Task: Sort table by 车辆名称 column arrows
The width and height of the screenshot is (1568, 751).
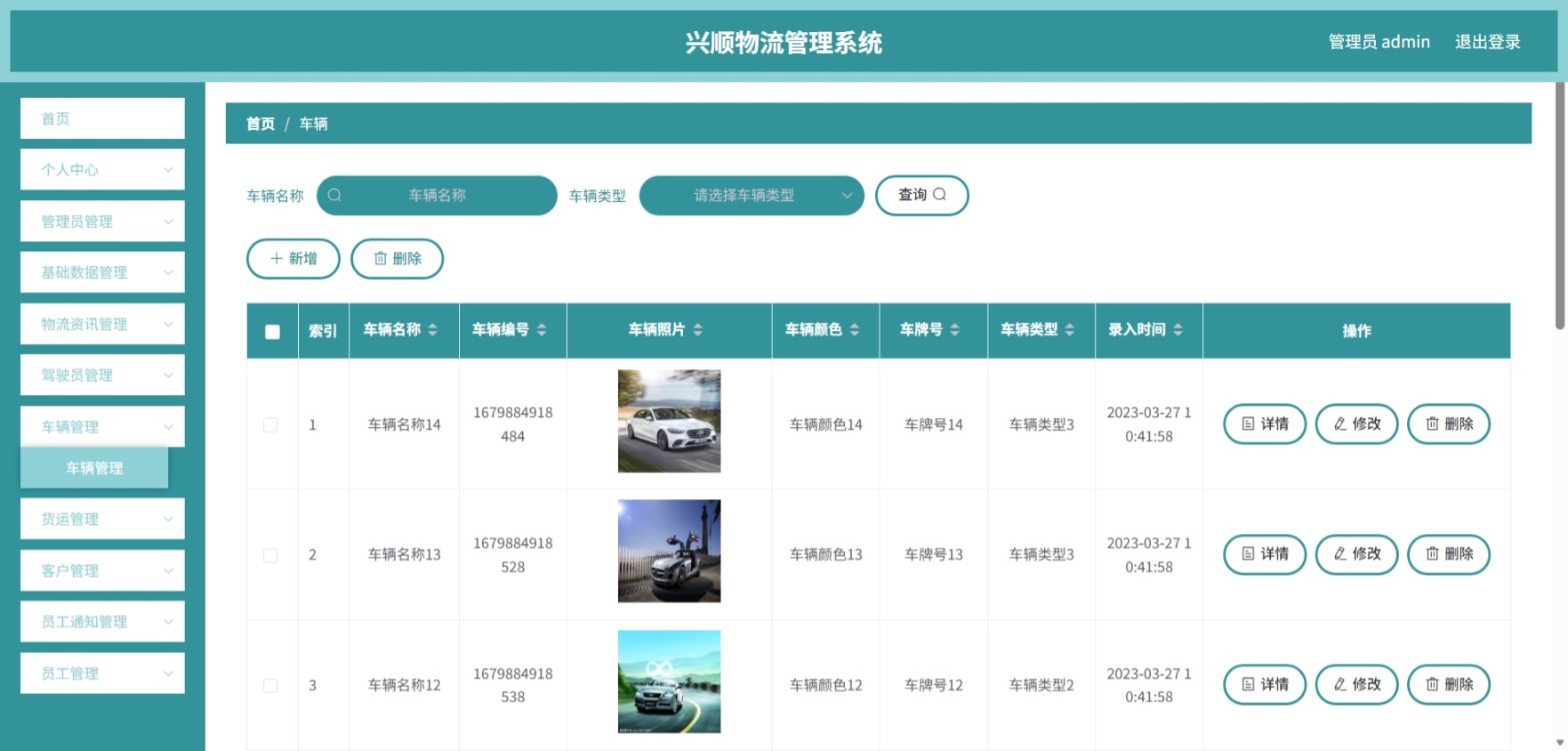Action: coord(432,330)
